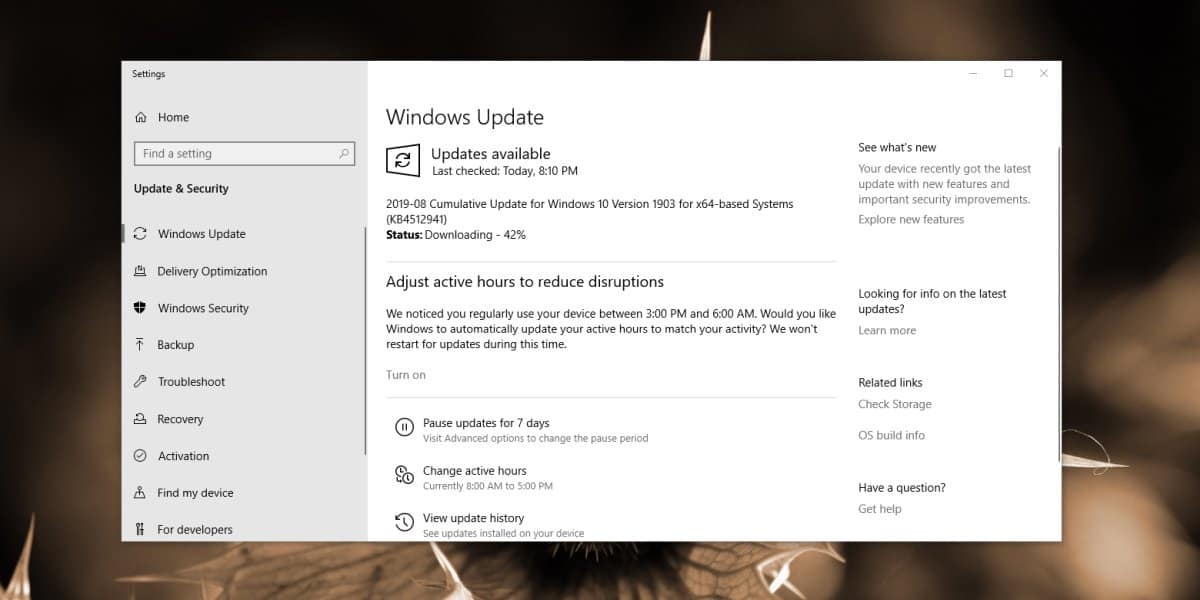
Task: Click the Windows Update page heading
Action: 465,117
